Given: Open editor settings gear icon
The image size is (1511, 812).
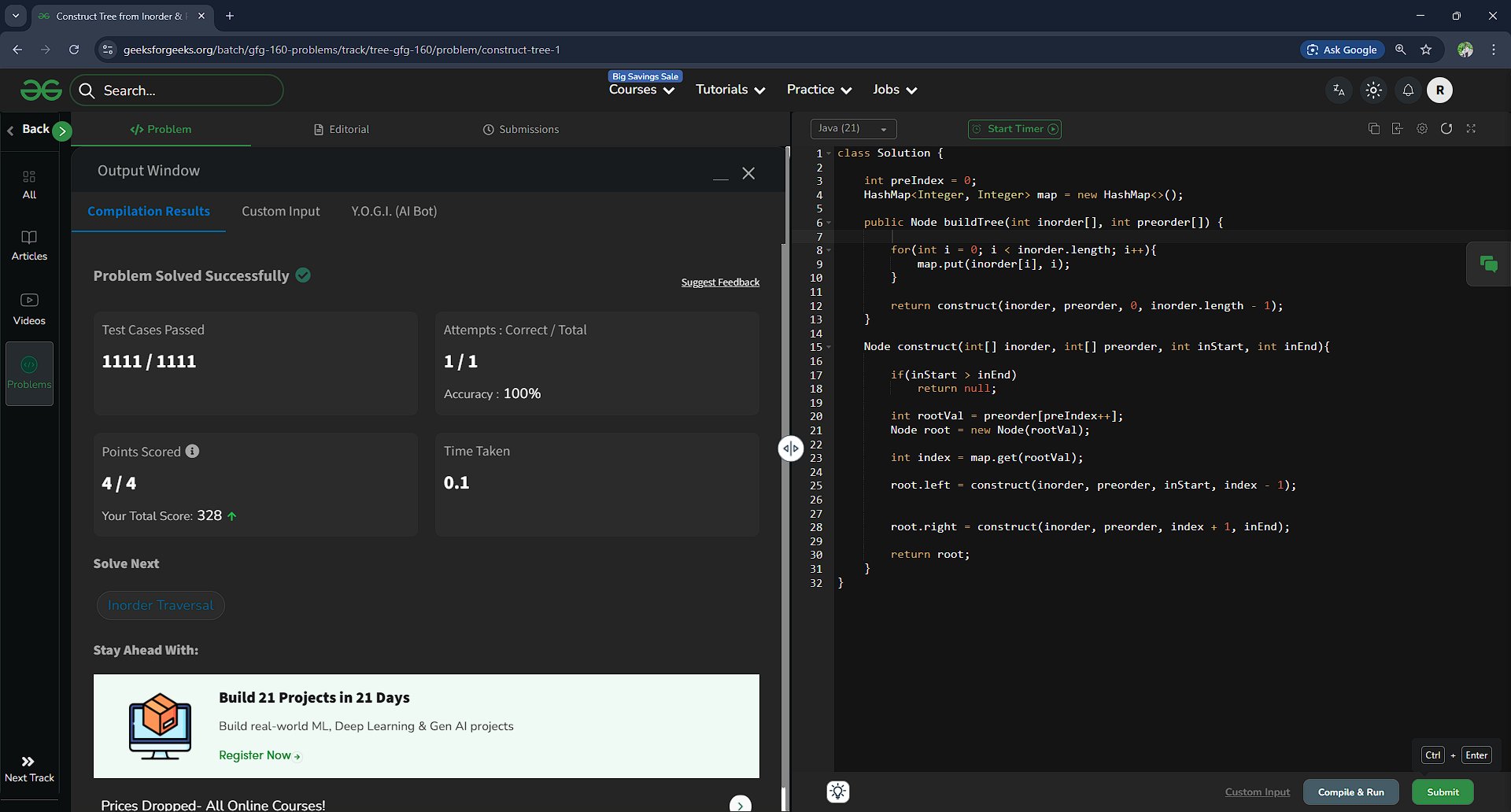Looking at the screenshot, I should coord(1422,129).
